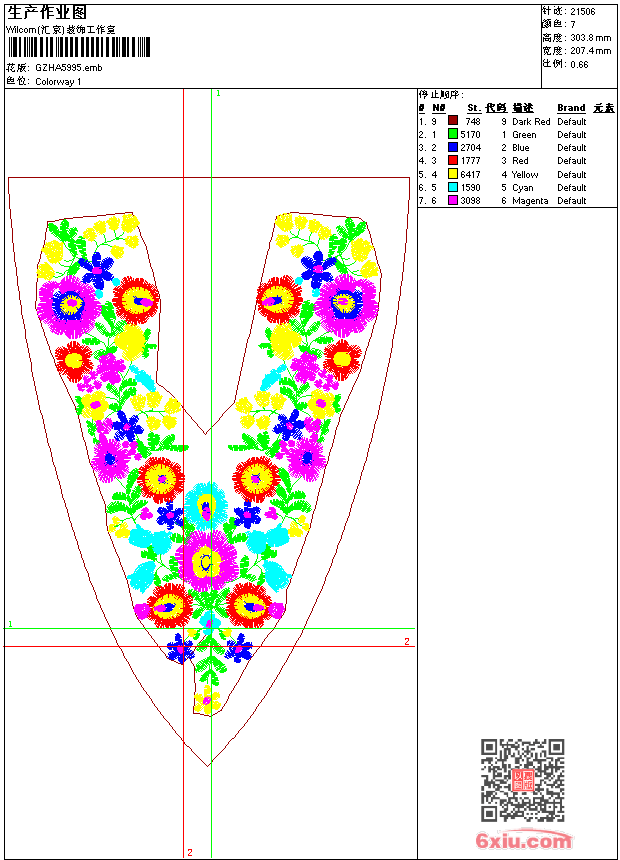Select the file name 'GZHA5995.emb'
The height and width of the screenshot is (860, 620).
[69, 67]
